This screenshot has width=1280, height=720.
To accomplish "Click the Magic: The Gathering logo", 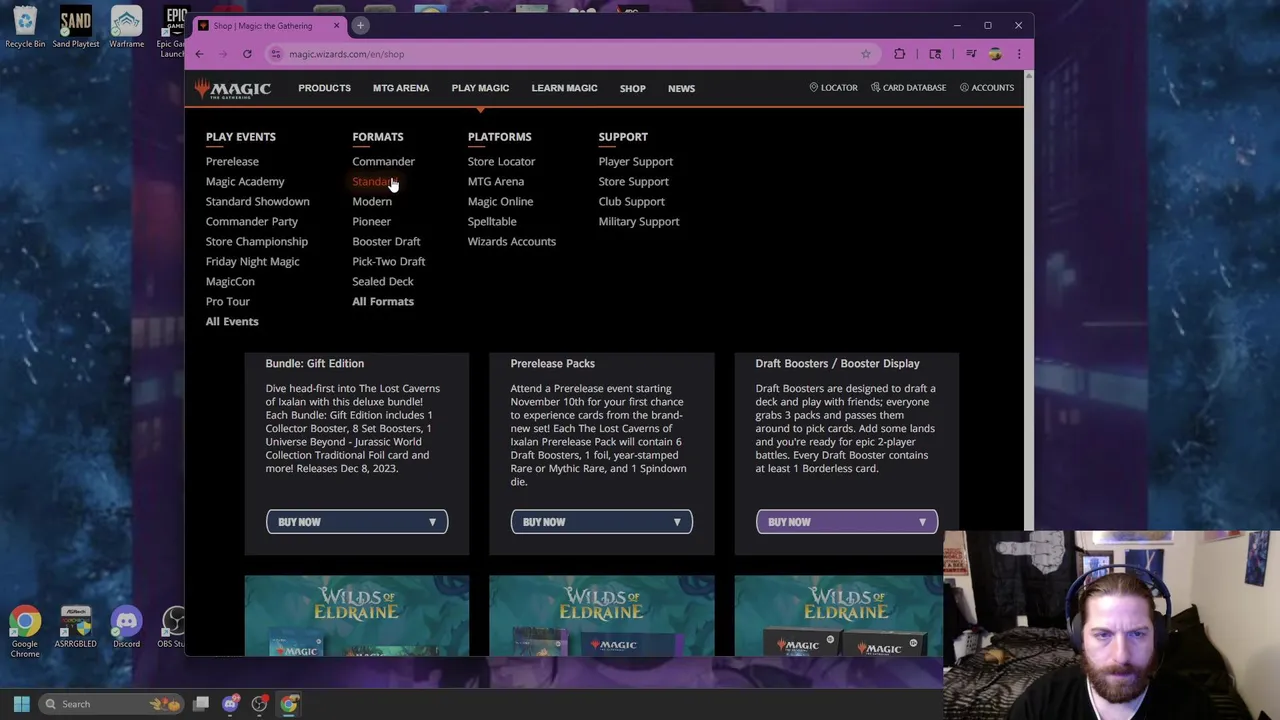I will 233,89.
